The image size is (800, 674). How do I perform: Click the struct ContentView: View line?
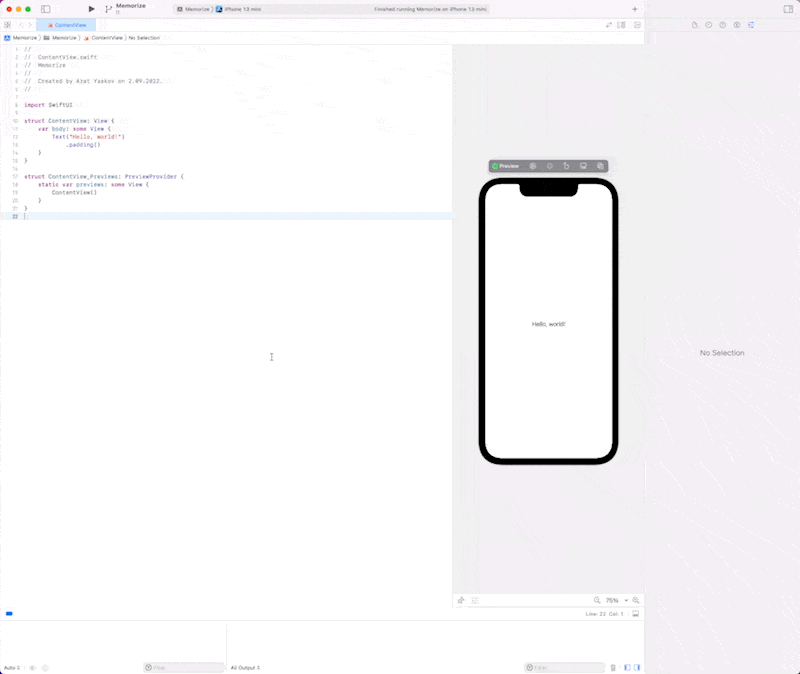(69, 121)
